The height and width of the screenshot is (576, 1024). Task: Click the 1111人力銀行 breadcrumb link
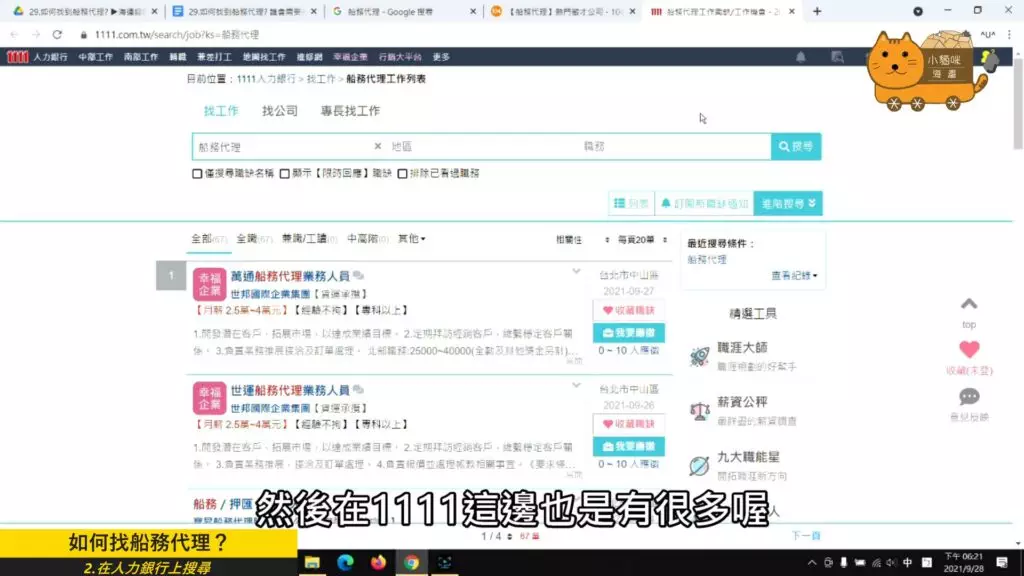click(x=266, y=79)
